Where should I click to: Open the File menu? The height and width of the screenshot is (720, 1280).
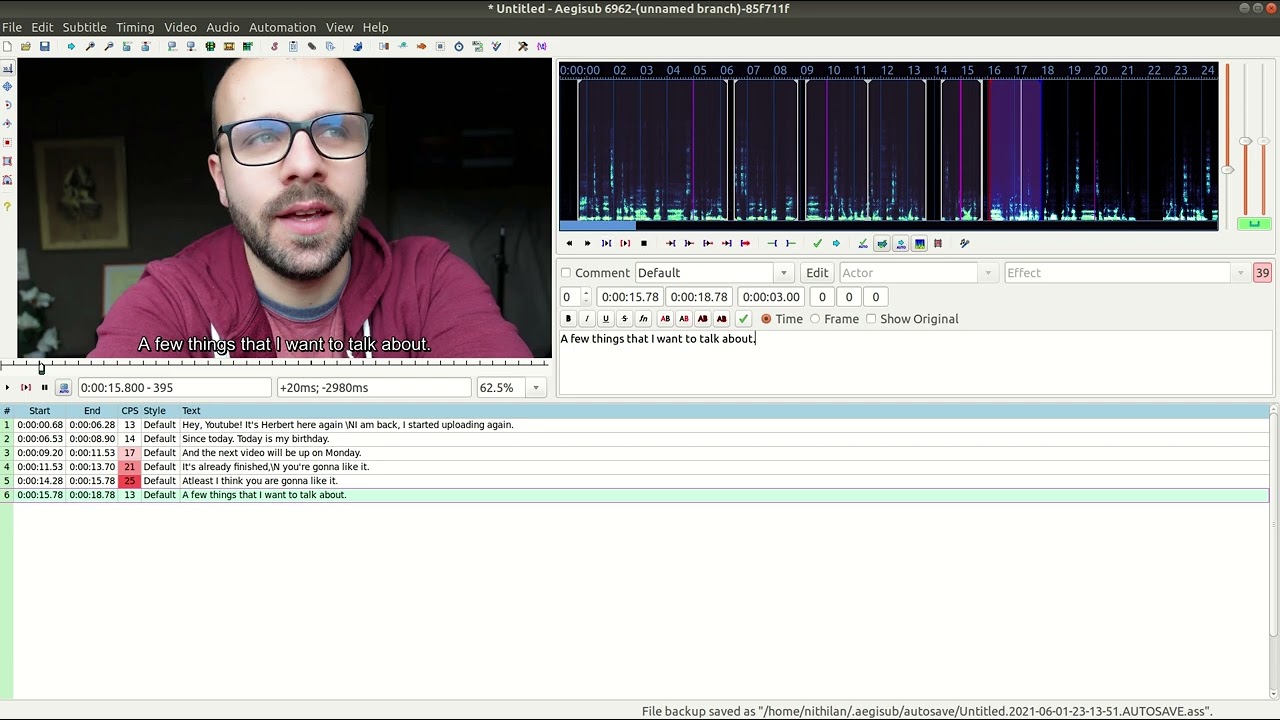pyautogui.click(x=12, y=27)
